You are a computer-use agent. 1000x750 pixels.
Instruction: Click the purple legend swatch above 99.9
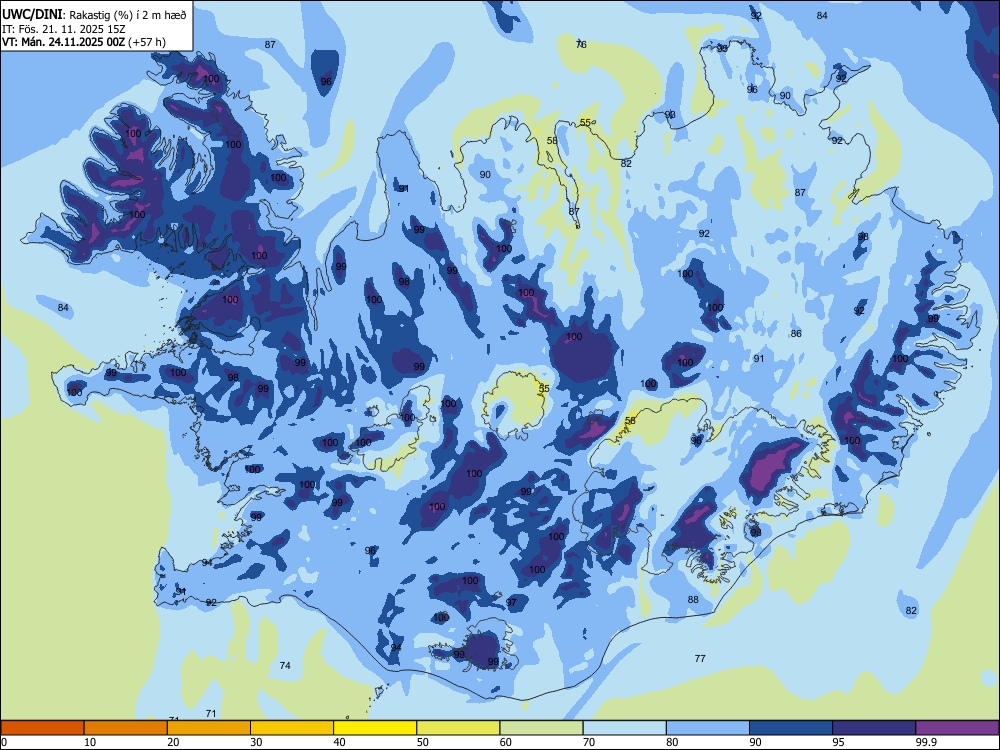tap(957, 728)
